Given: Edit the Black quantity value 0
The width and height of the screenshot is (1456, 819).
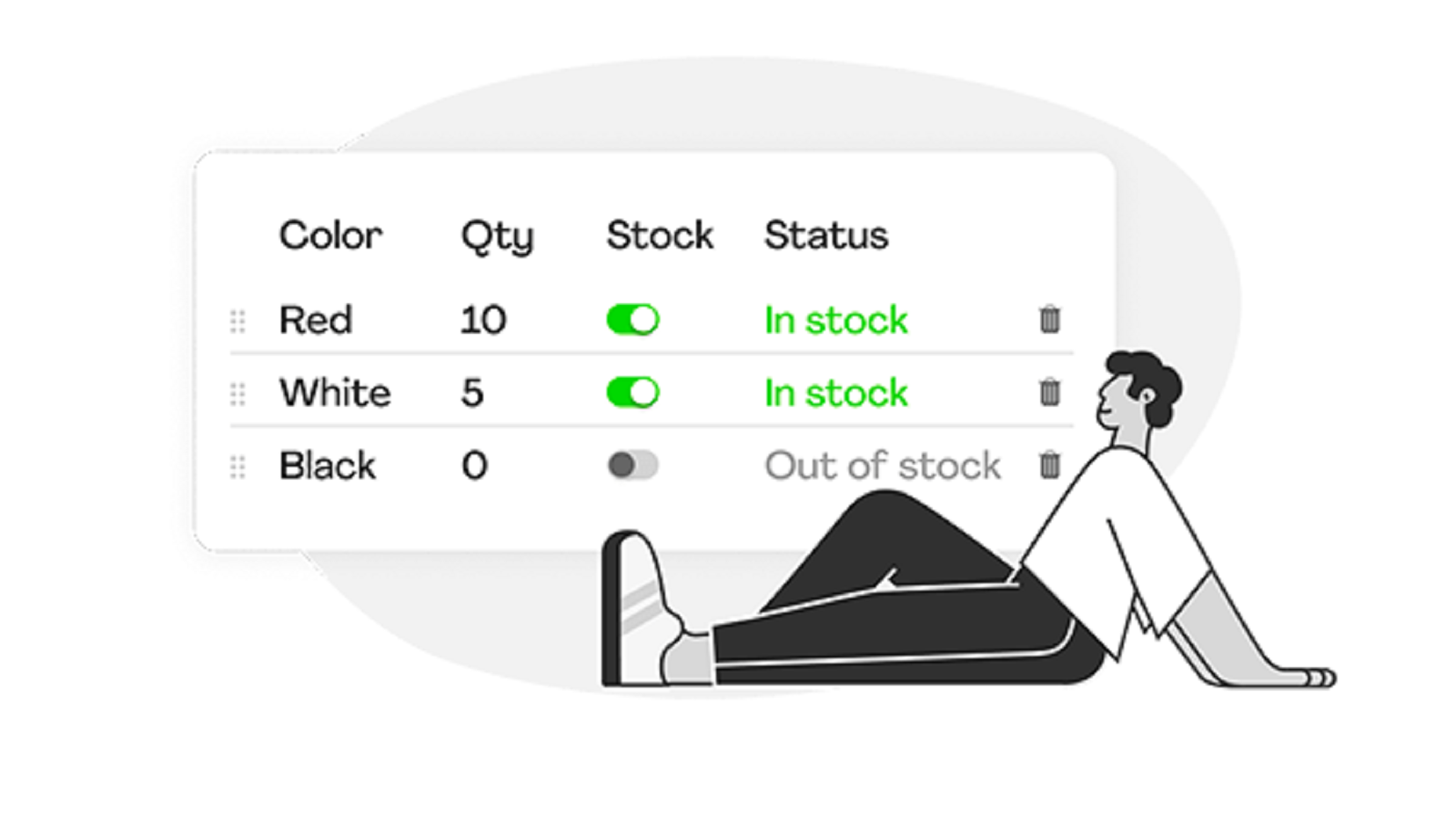Looking at the screenshot, I should point(474,465).
